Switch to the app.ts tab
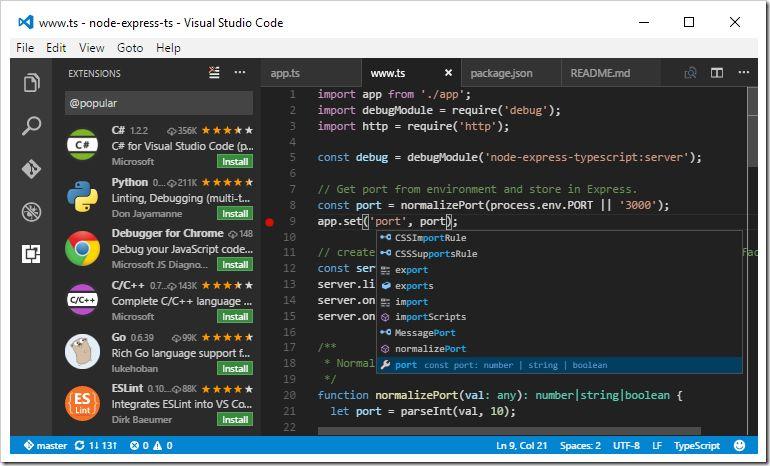 click(x=310, y=73)
